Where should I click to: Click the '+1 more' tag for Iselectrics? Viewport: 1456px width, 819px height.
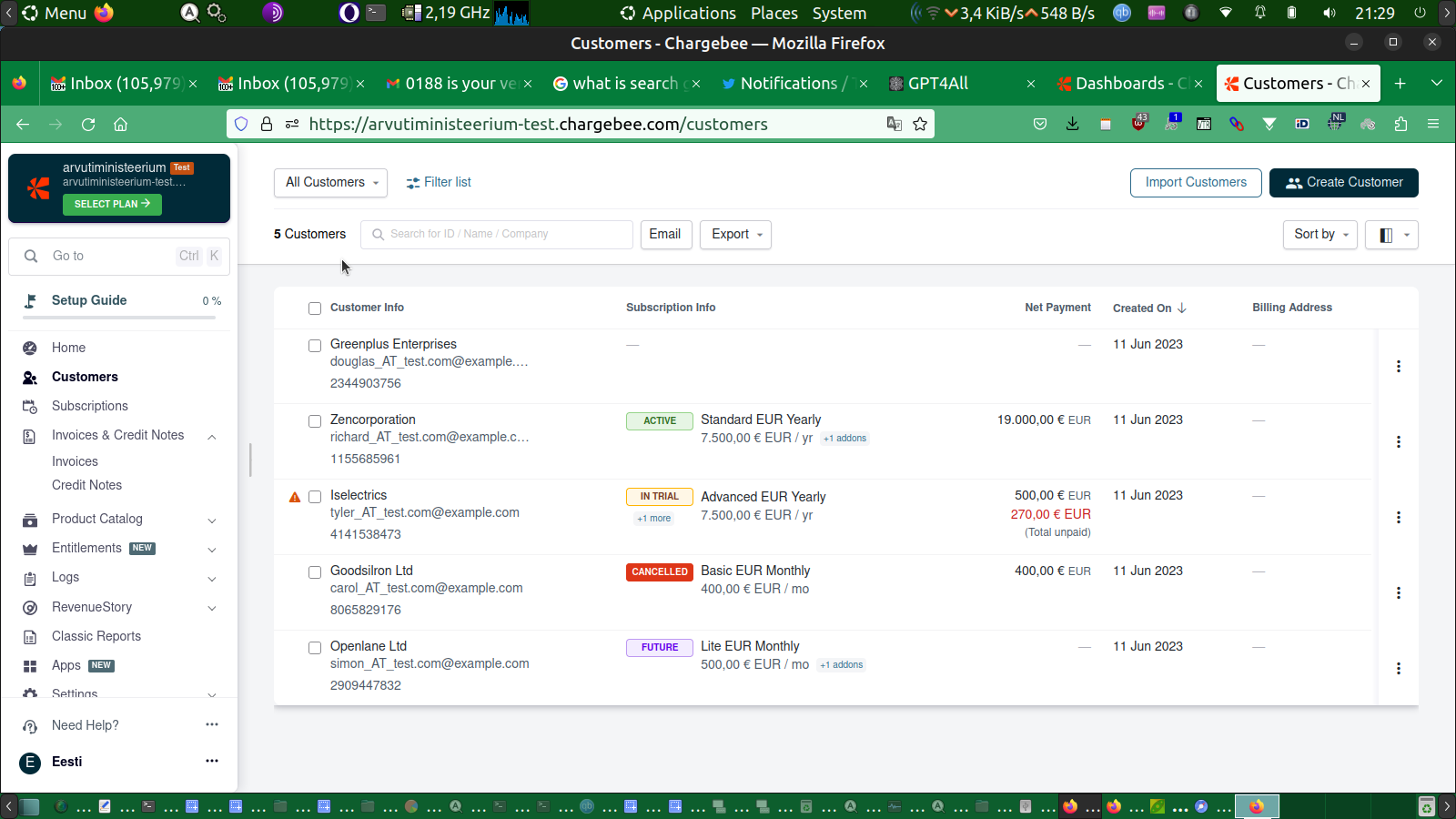pos(654,519)
